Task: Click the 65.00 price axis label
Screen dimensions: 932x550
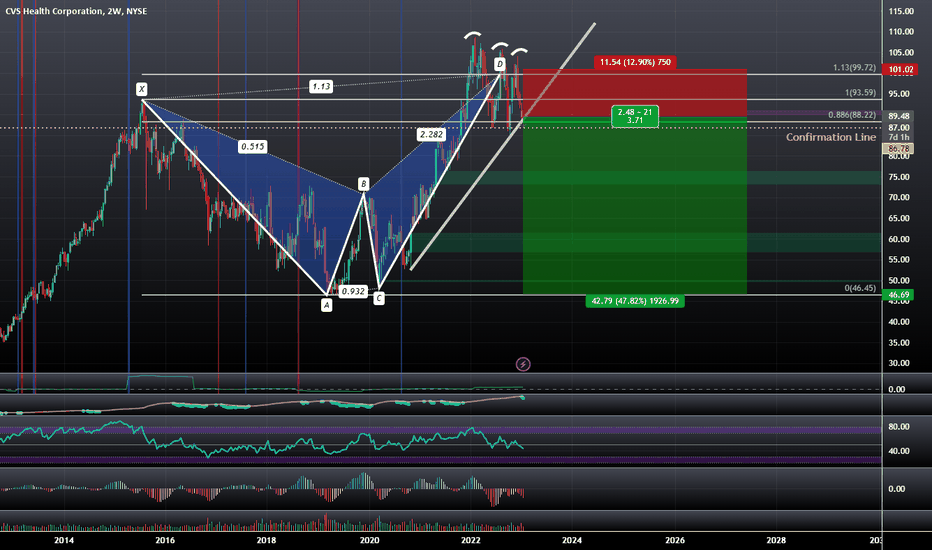Action: pos(899,218)
